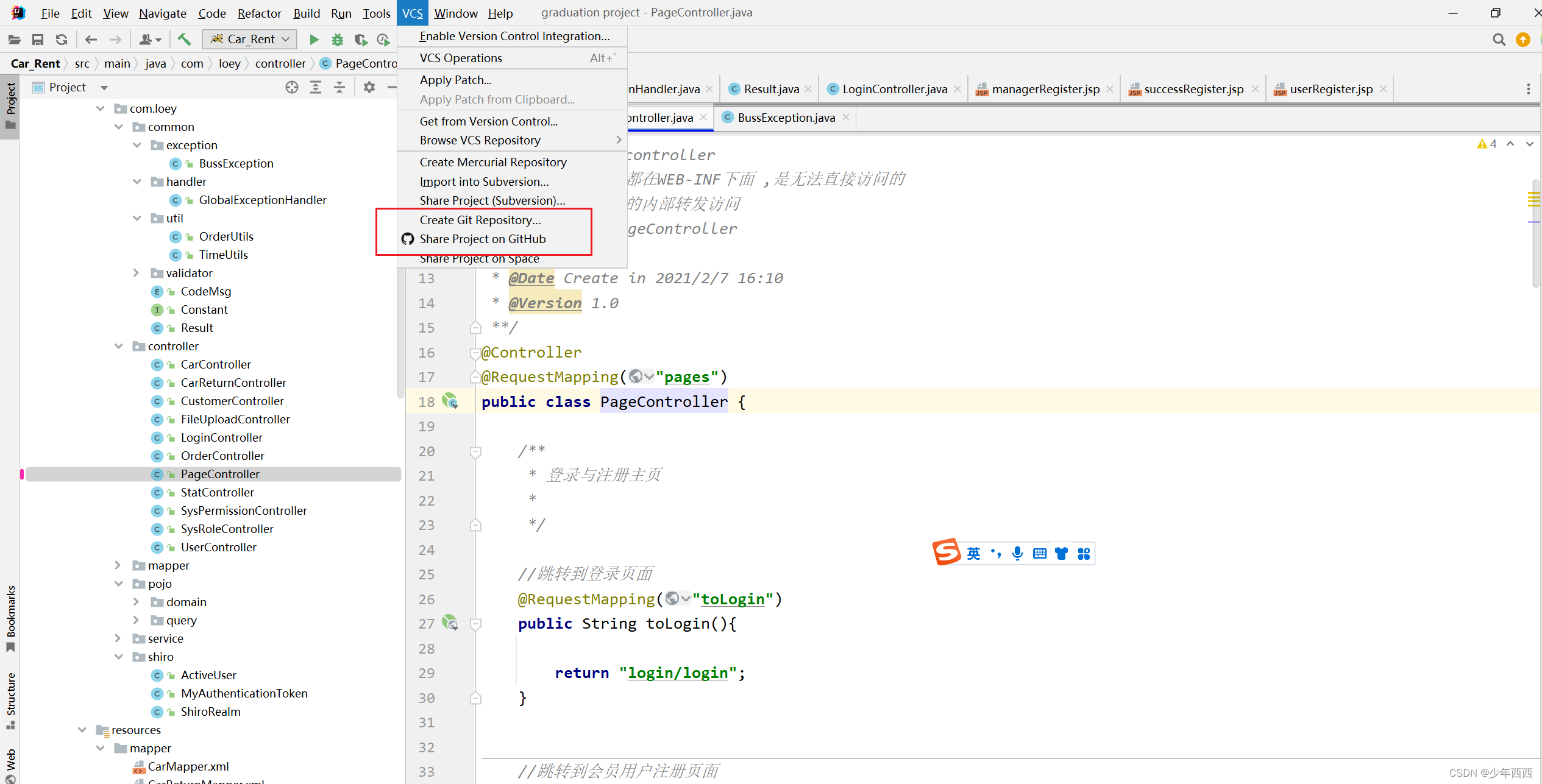The width and height of the screenshot is (1542, 784).
Task: Click Collapse All icon in Project panel
Action: click(339, 87)
